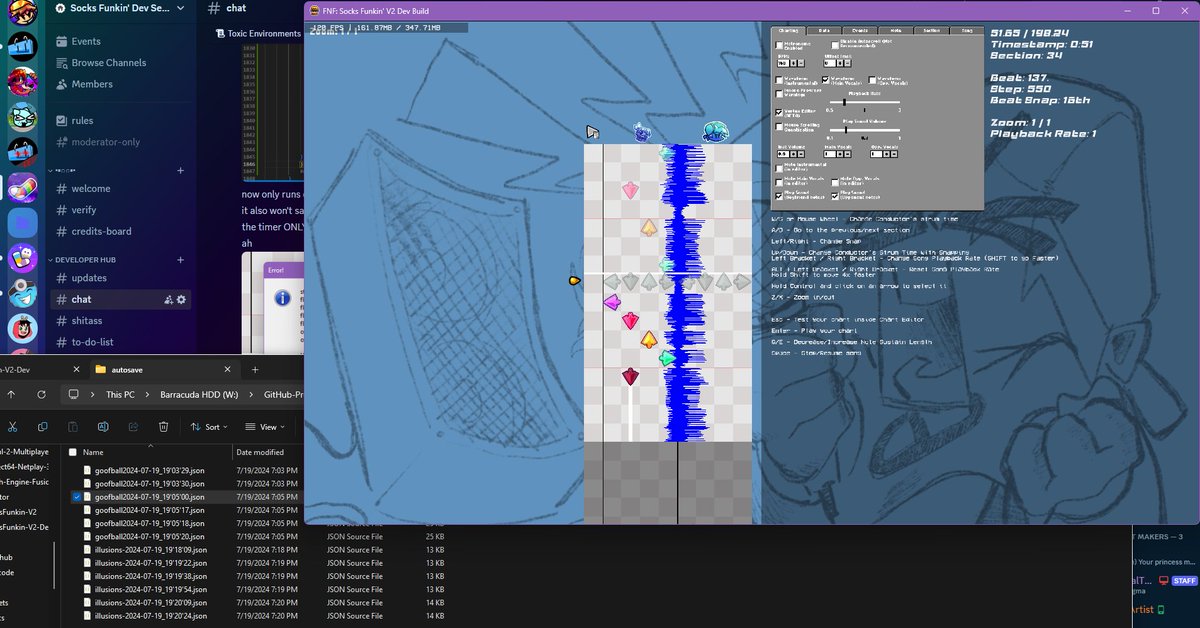The width and height of the screenshot is (1200, 628).
Task: Click the event column icon above the chart grid
Action: coord(592,132)
